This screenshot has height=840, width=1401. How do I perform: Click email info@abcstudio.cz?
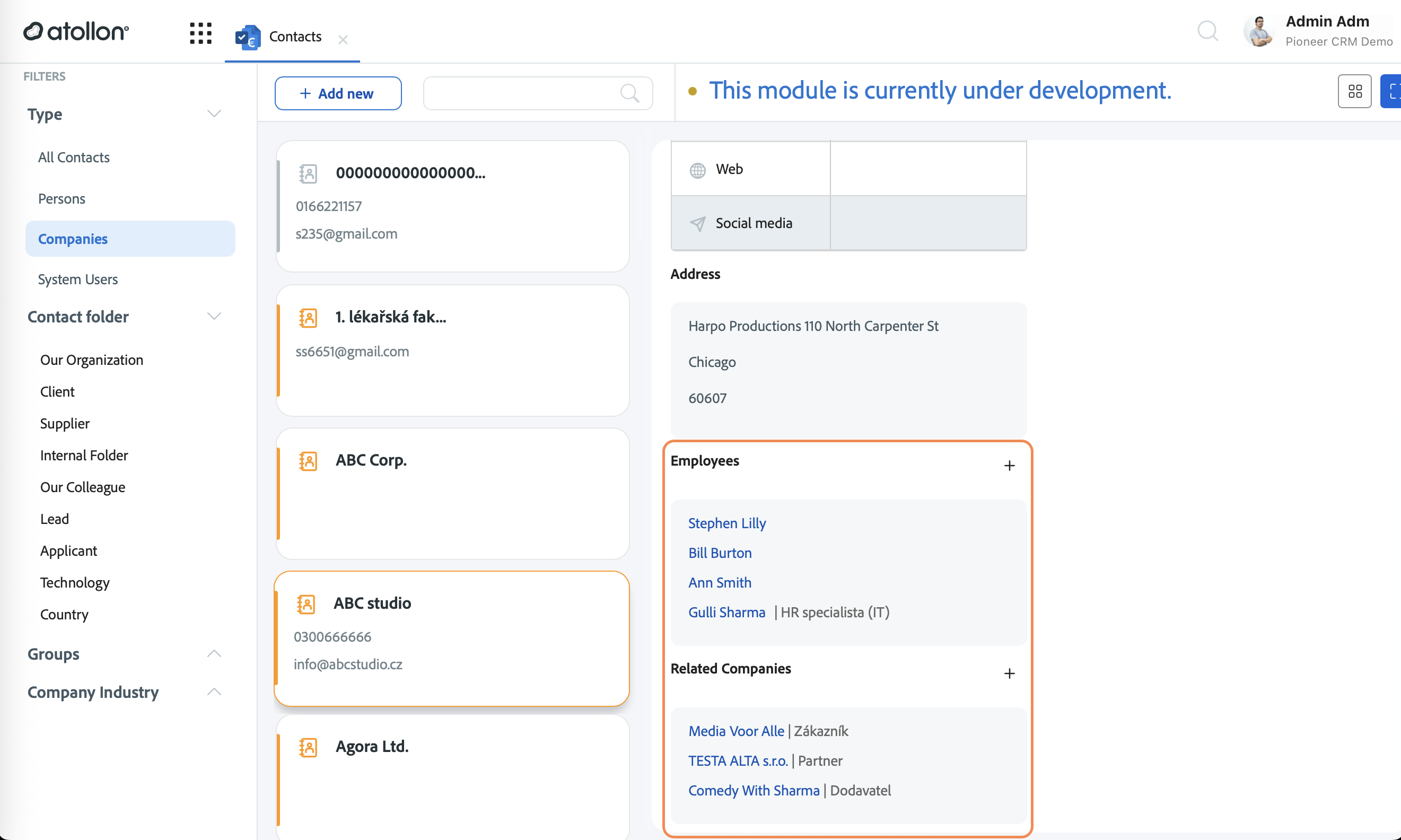(x=348, y=664)
